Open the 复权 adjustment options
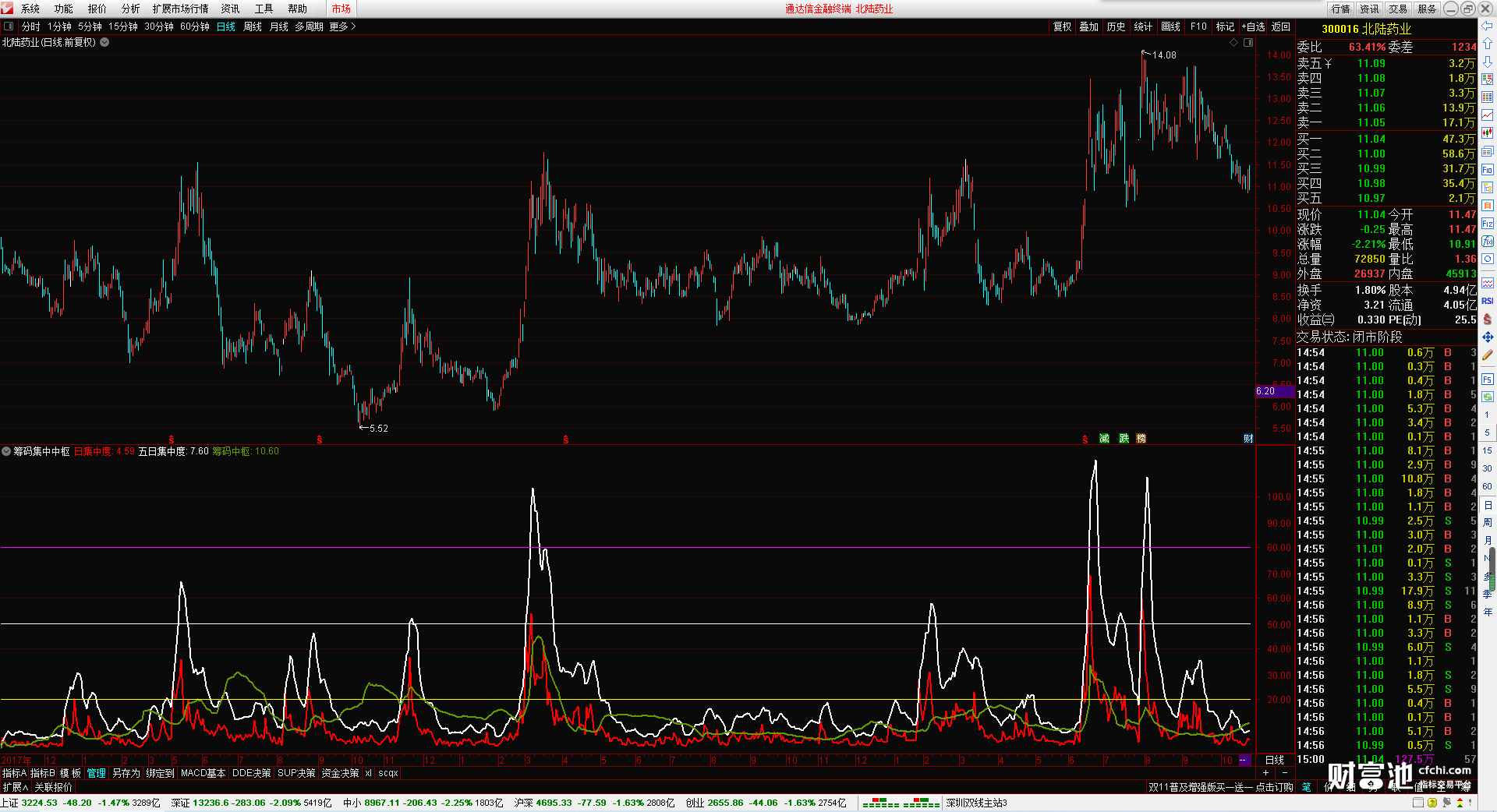The width and height of the screenshot is (1497, 812). tap(1062, 26)
